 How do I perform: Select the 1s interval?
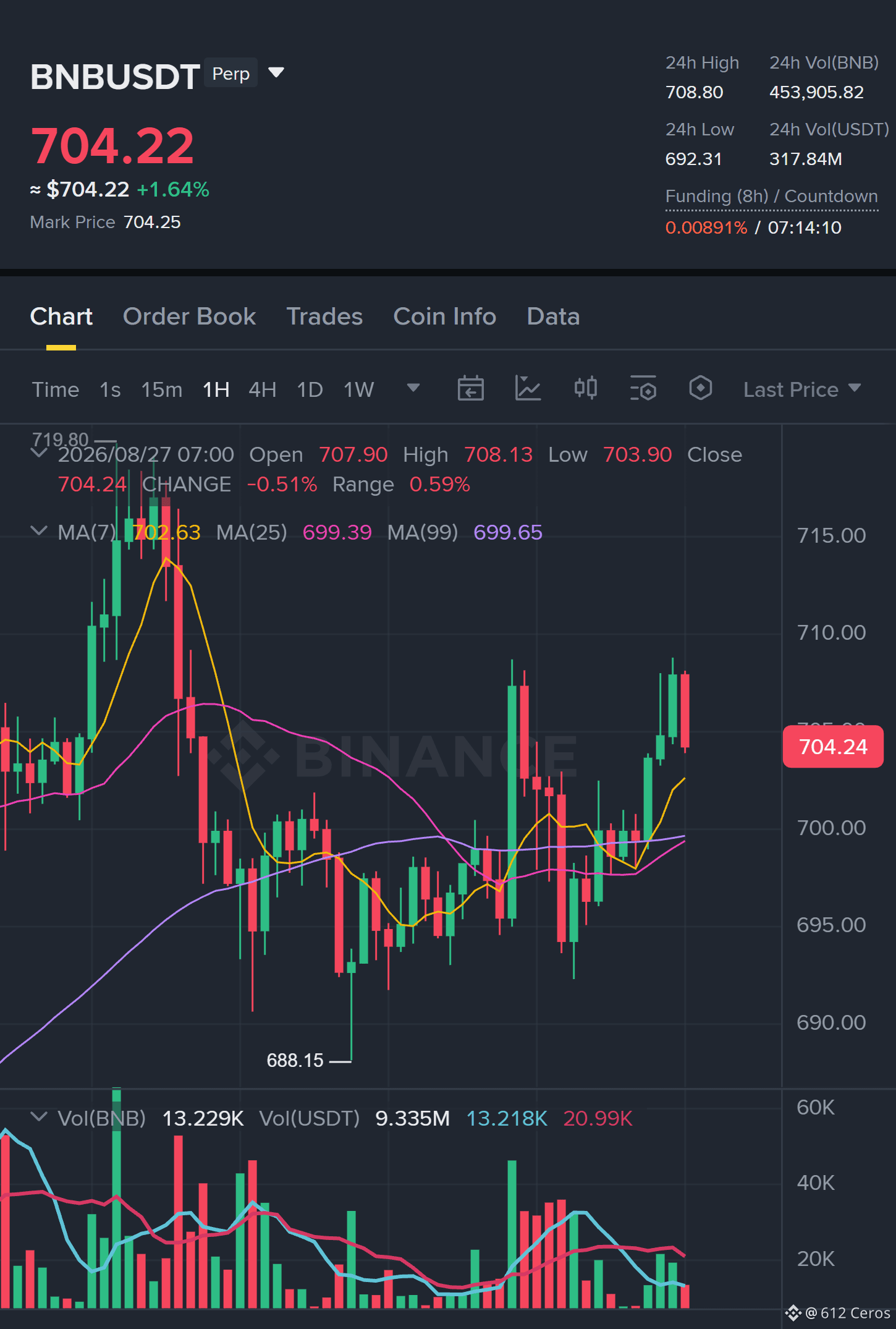(110, 389)
